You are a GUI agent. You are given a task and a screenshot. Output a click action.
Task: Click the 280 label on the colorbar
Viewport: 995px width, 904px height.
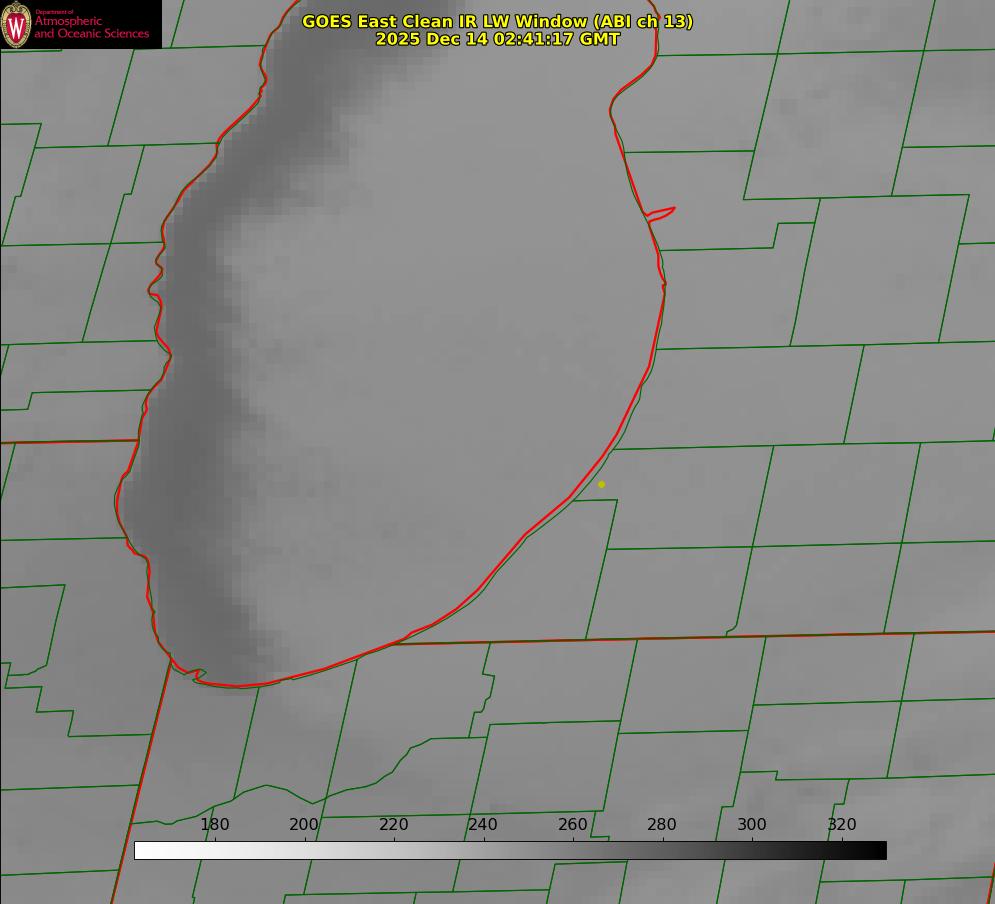click(x=662, y=824)
